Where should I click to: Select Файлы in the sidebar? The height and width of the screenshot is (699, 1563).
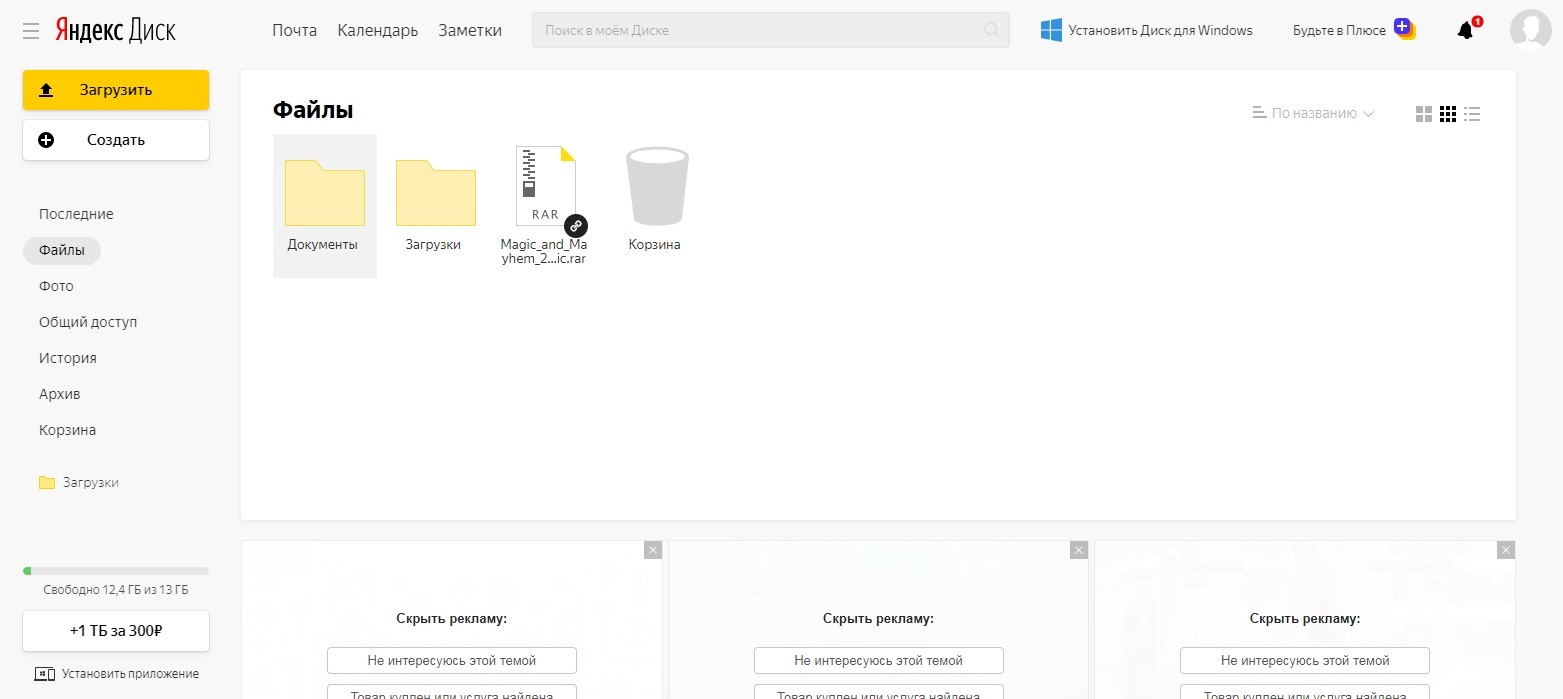(x=62, y=250)
